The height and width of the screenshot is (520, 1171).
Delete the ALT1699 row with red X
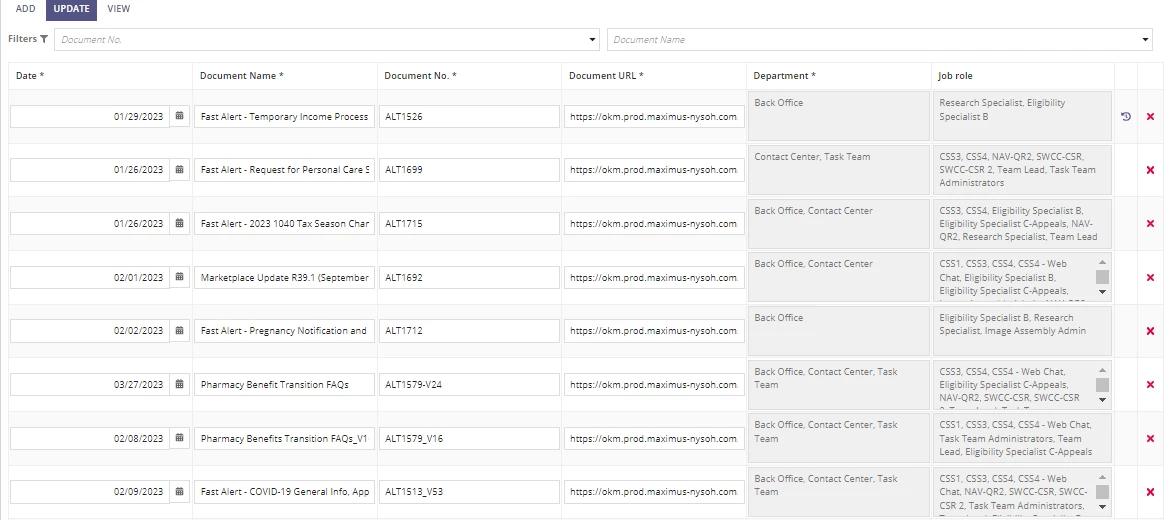click(x=1150, y=170)
